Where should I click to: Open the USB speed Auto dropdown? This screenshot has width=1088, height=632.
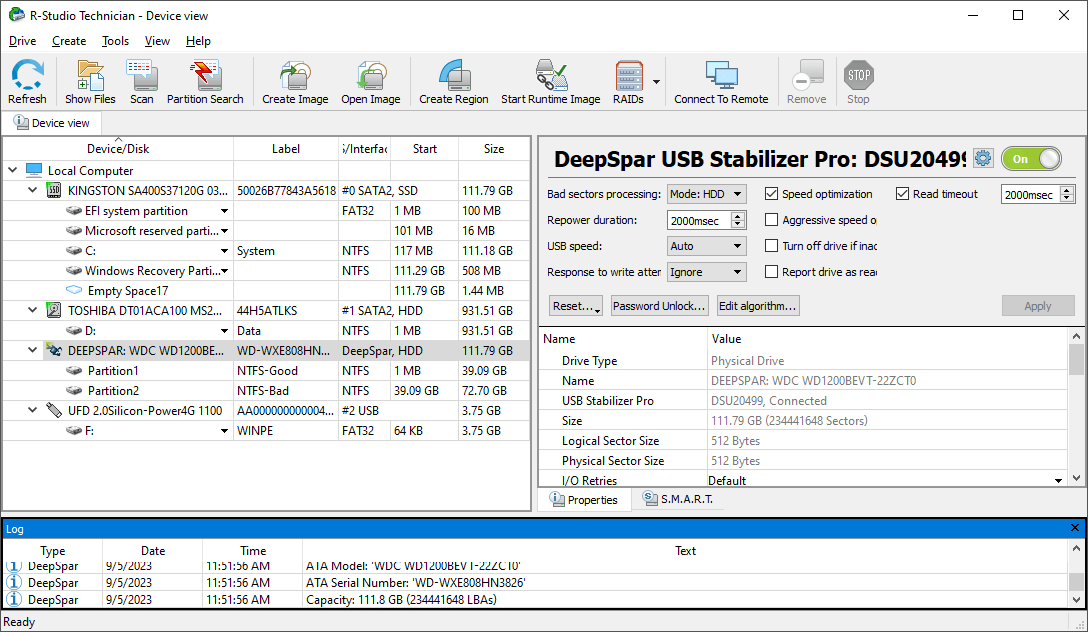click(706, 246)
